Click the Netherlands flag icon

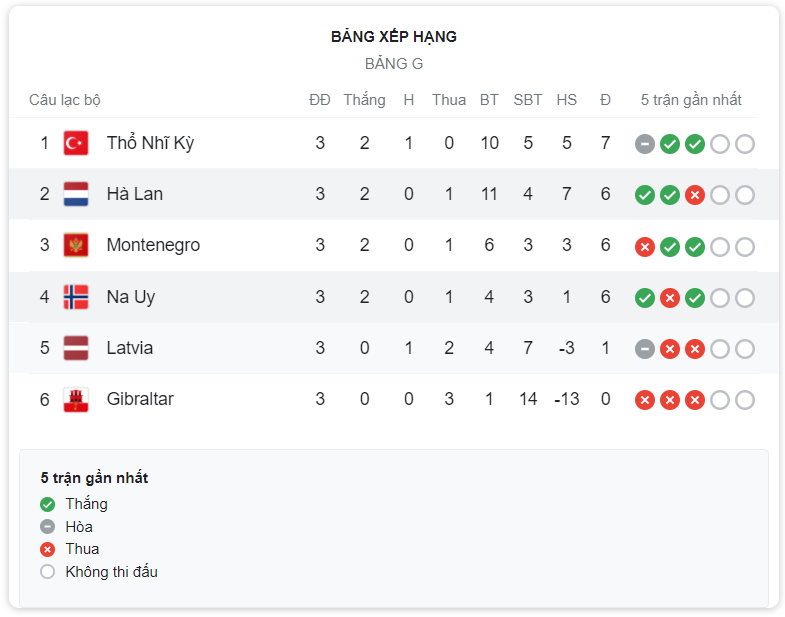pos(76,194)
